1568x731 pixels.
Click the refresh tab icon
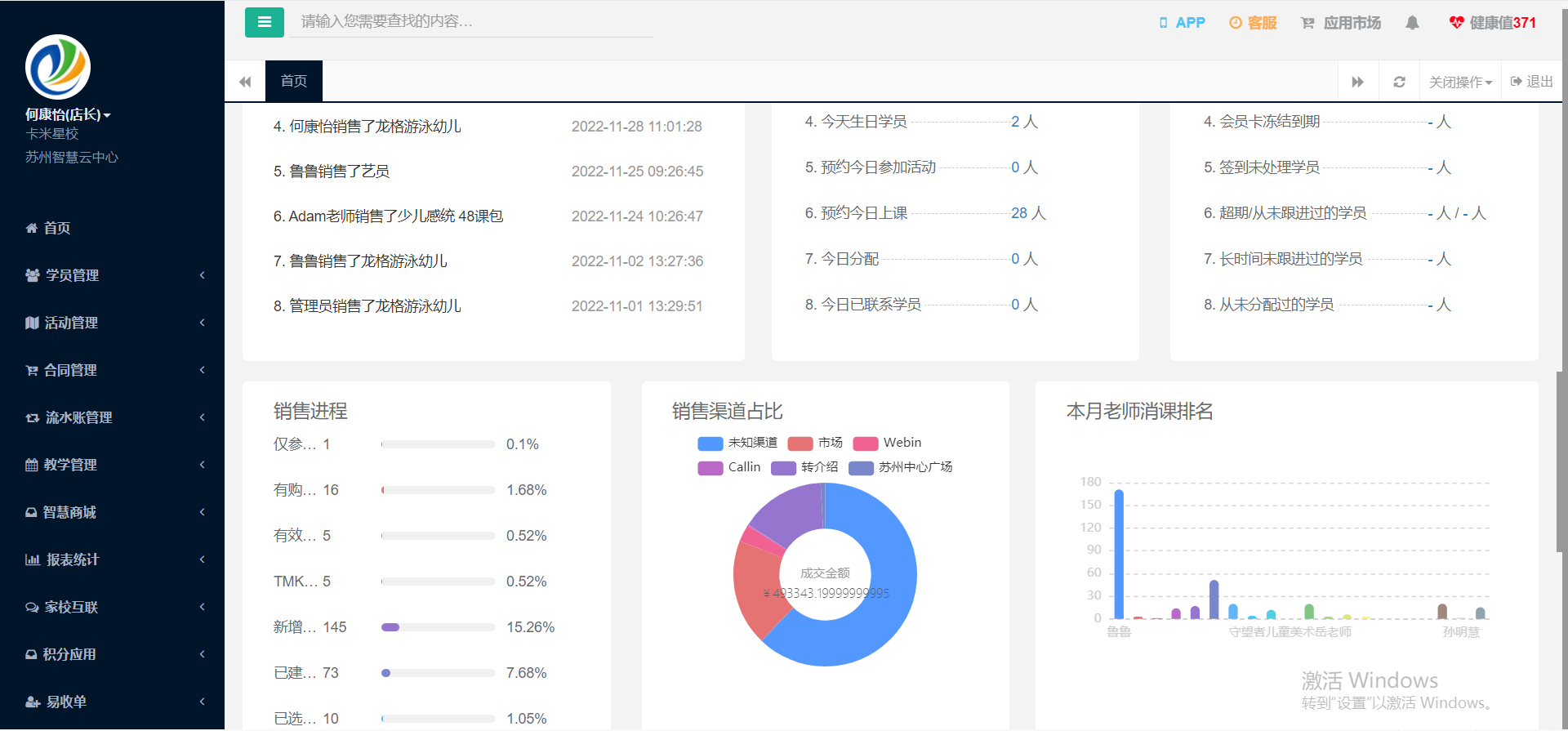(x=1399, y=82)
